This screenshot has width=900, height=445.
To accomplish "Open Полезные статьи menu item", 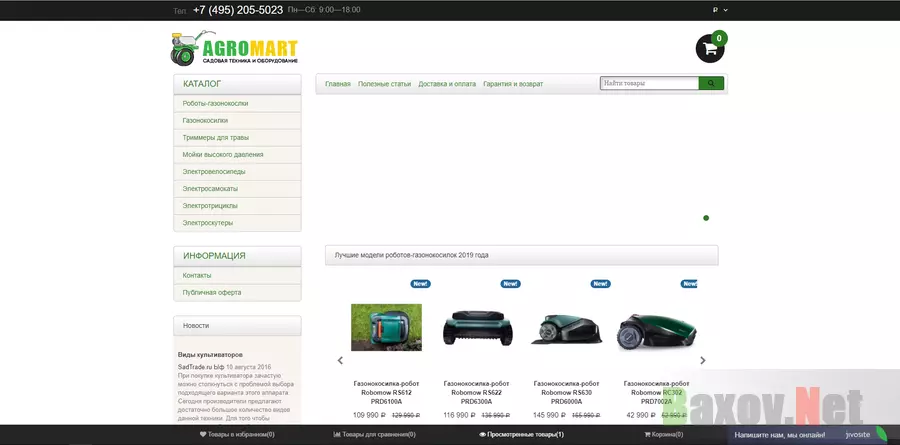I will coord(385,84).
